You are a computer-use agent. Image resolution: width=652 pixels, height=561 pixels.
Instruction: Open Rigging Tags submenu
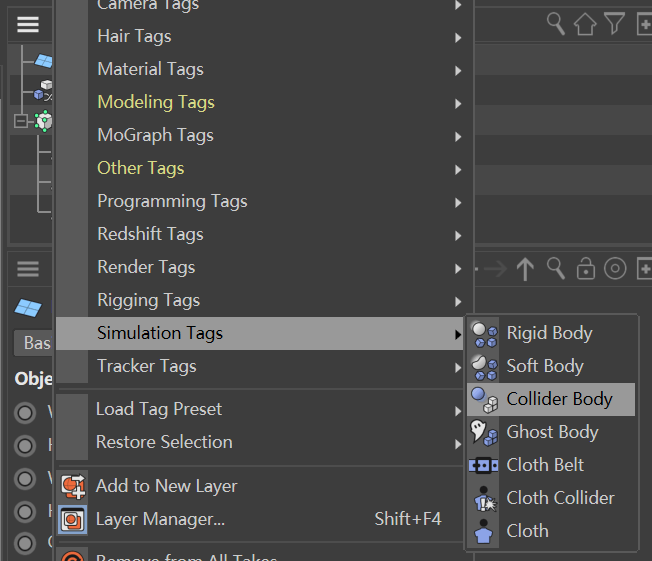[259, 300]
